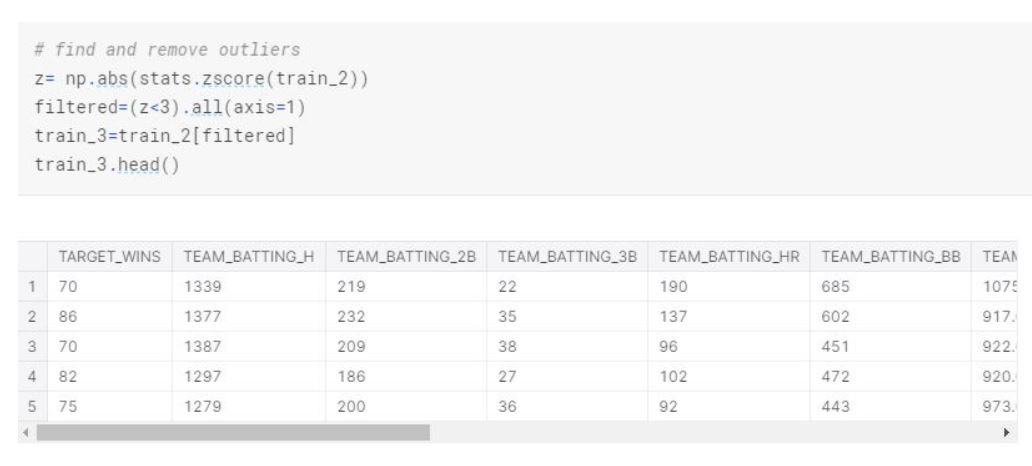Click the left arrow of horizontal scrollbar
The height and width of the screenshot is (466, 1032).
click(x=26, y=432)
